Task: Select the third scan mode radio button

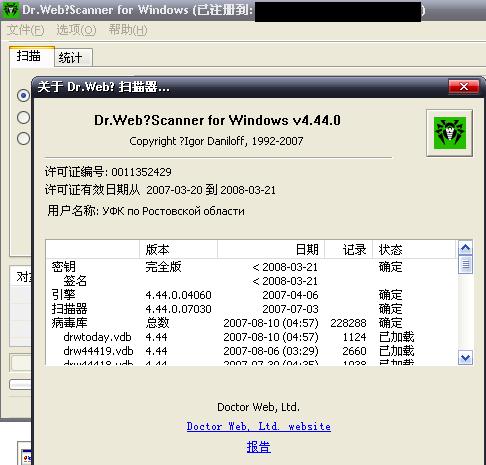Action: pyautogui.click(x=23, y=139)
